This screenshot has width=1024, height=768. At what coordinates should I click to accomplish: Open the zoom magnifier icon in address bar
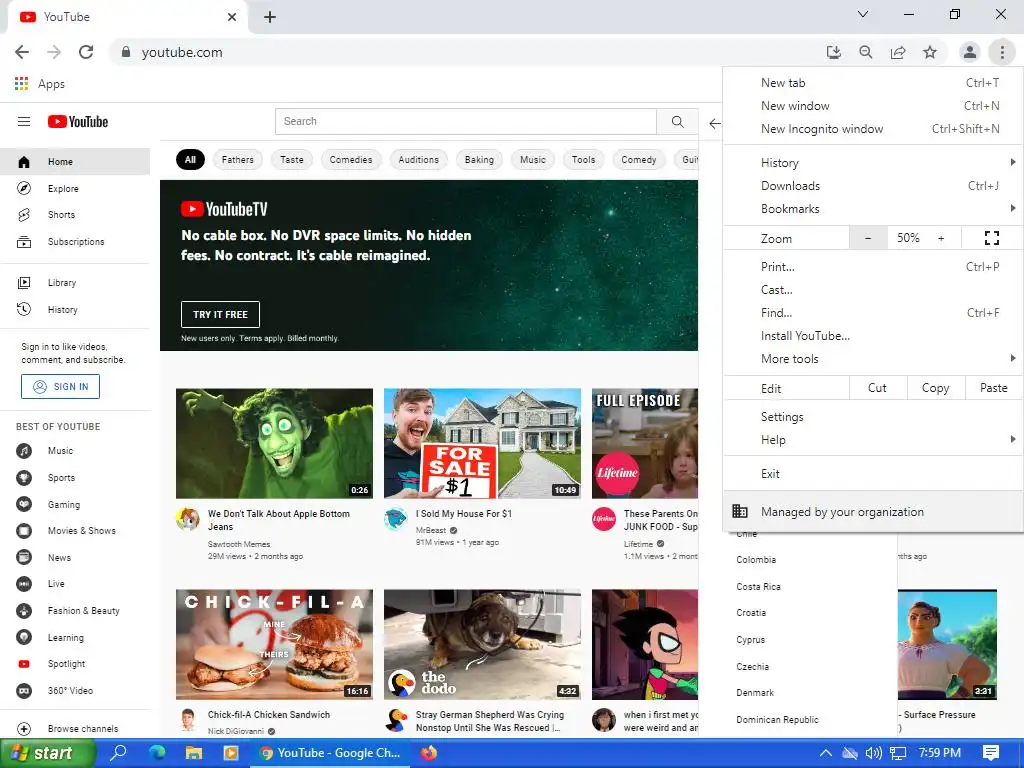point(866,52)
